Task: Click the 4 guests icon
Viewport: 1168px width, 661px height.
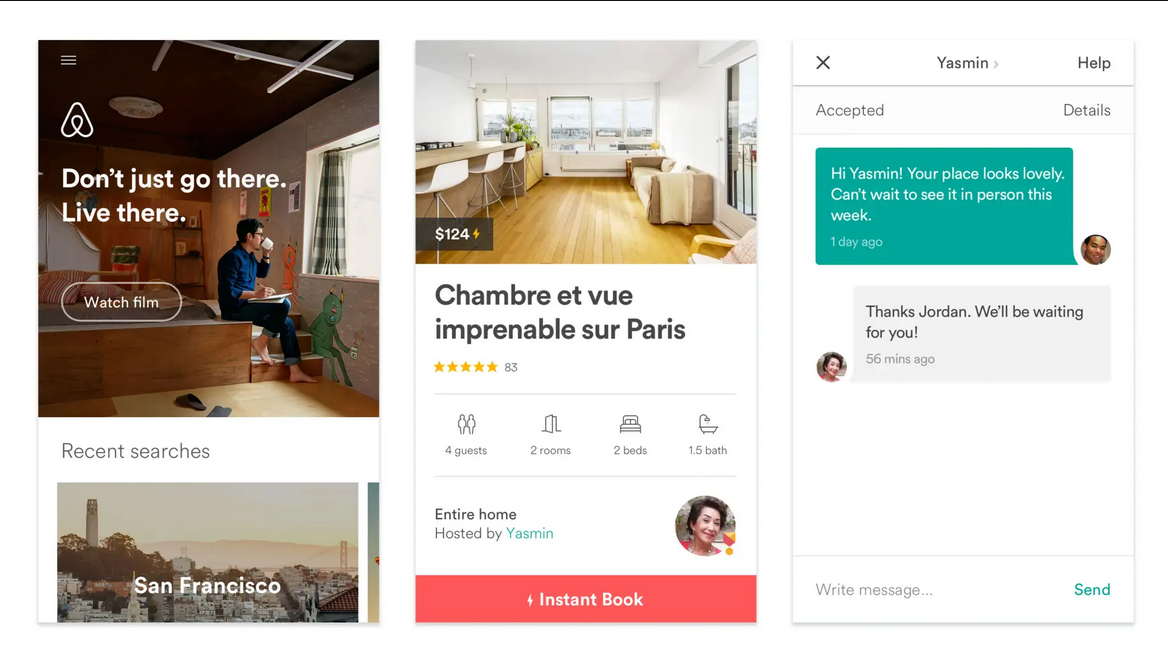Action: (466, 424)
